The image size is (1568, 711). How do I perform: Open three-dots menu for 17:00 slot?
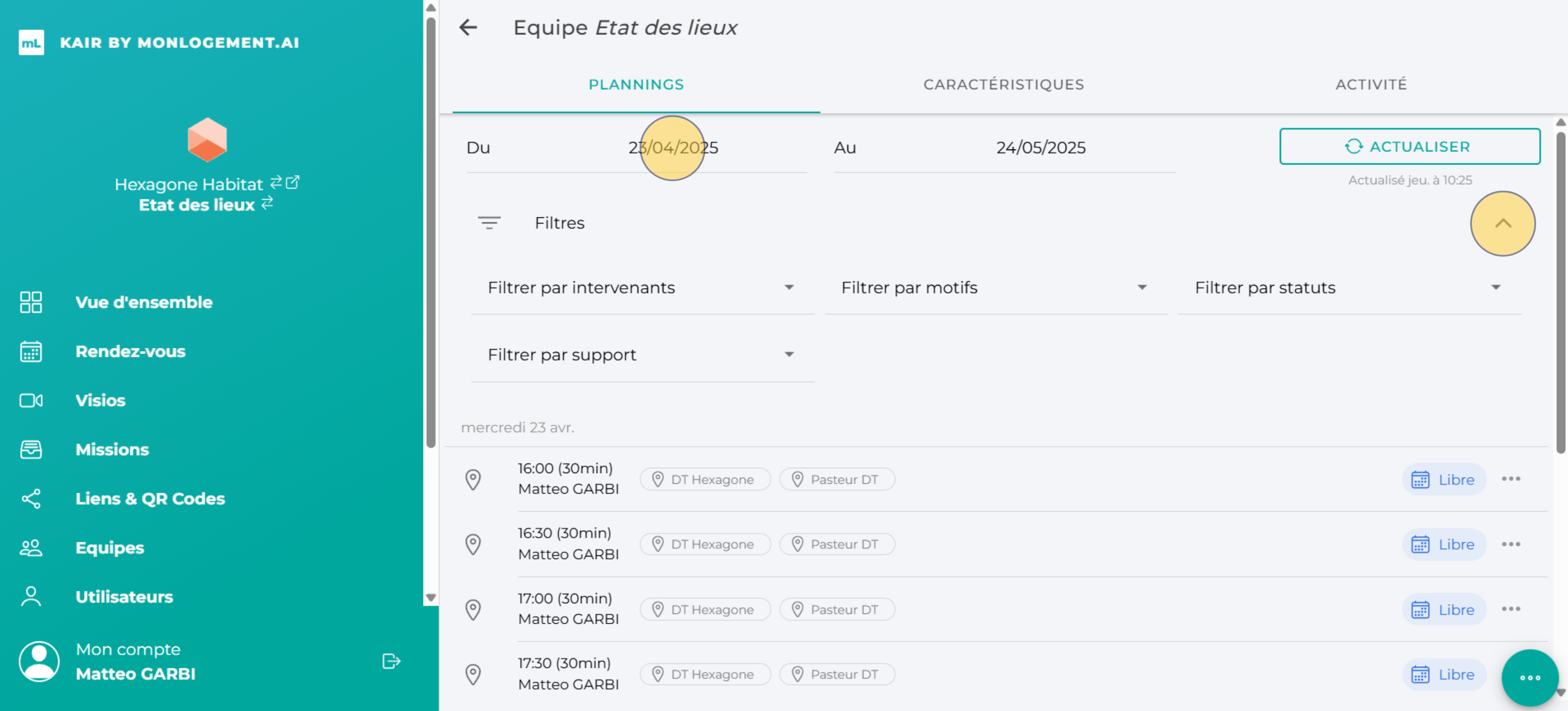[1510, 609]
